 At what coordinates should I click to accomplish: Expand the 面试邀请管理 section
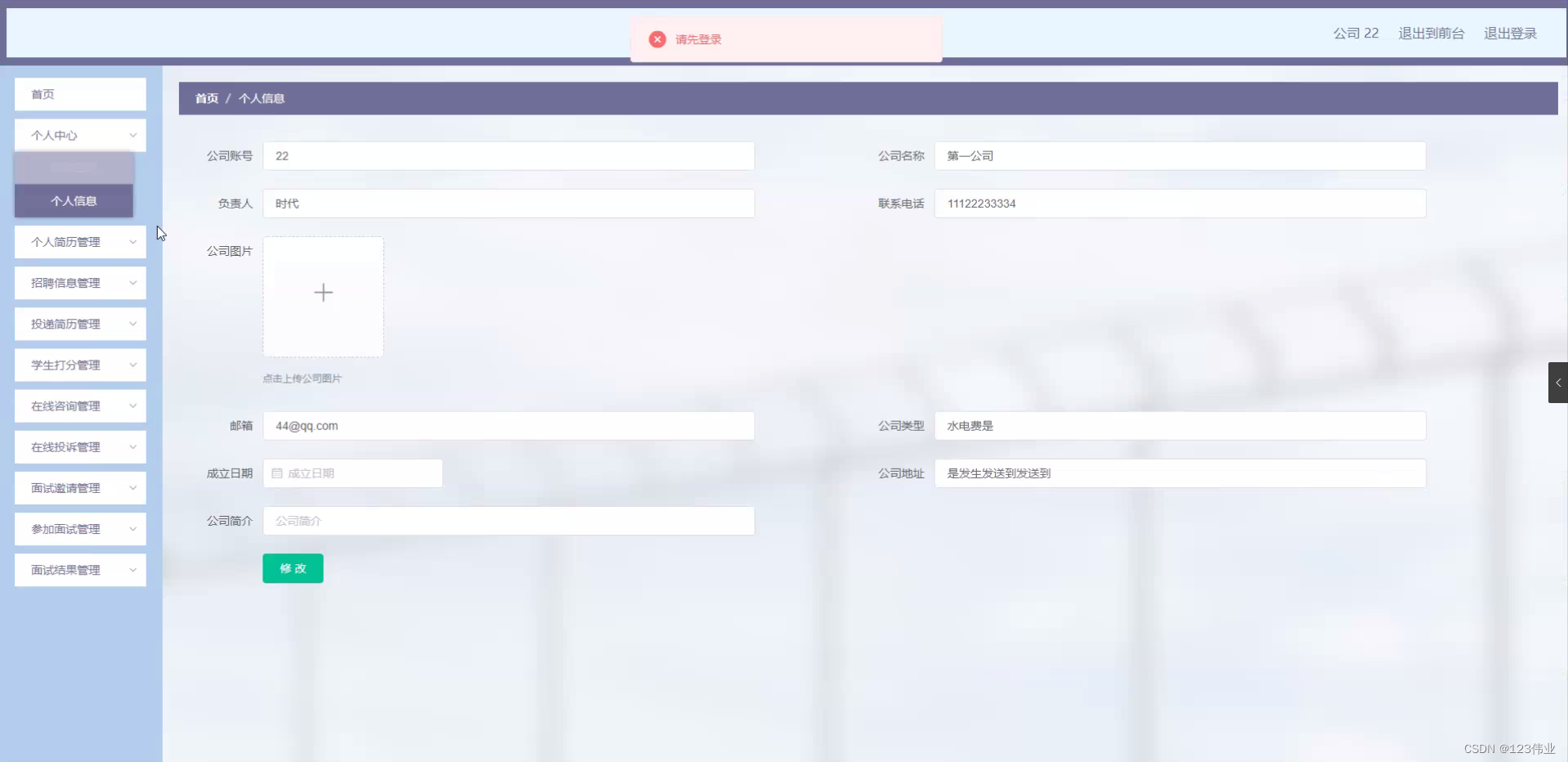point(79,487)
